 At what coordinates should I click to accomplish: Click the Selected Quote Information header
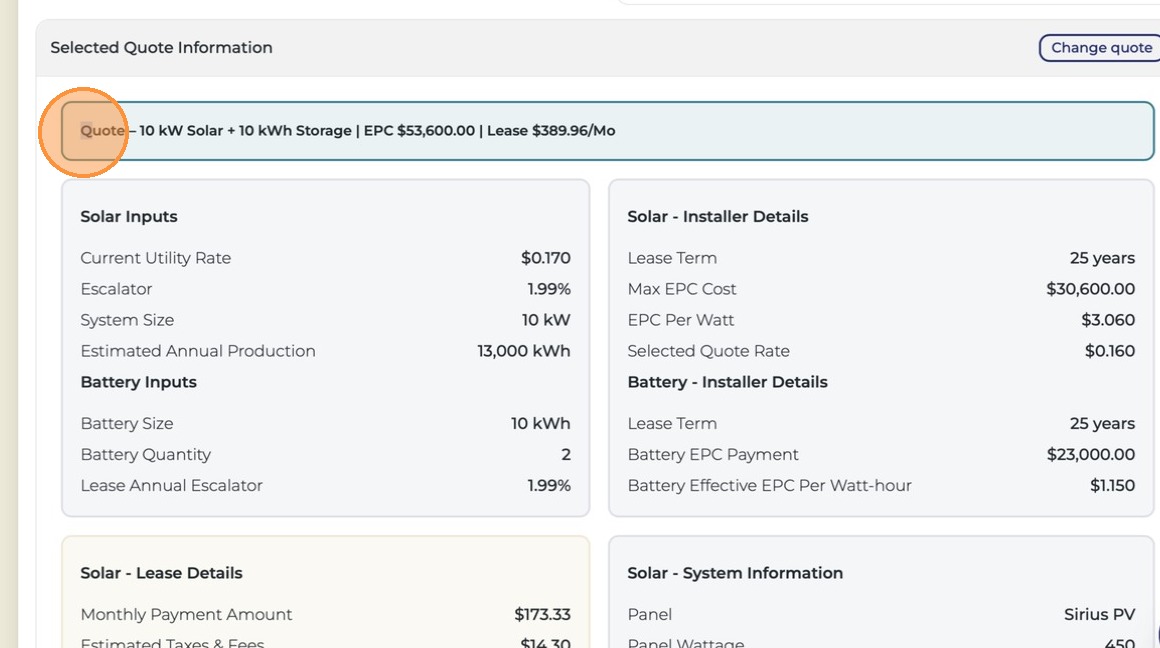(x=161, y=48)
